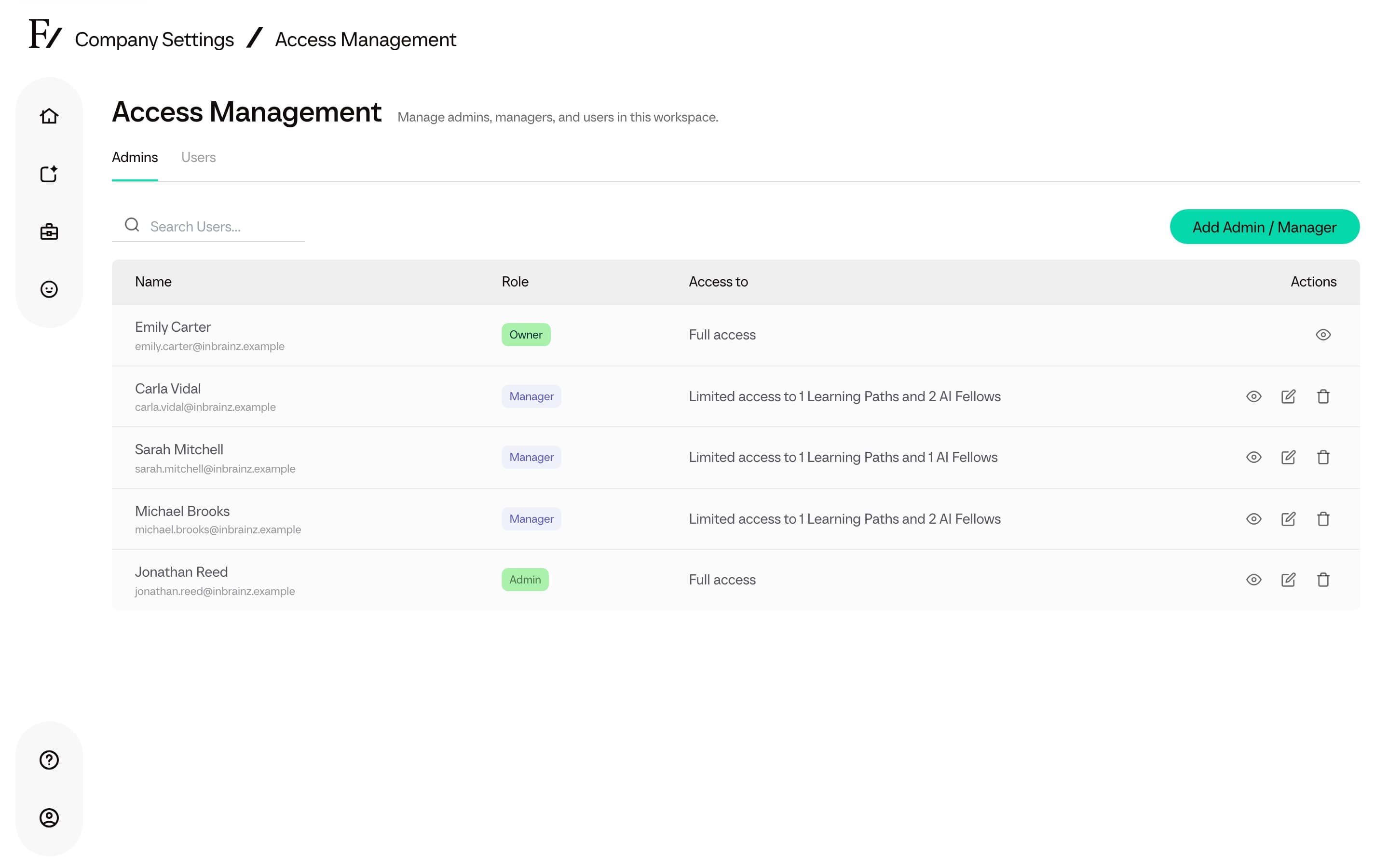Click Michael Brooks's limited access description
This screenshot has width=1389, height=868.
pyautogui.click(x=845, y=519)
